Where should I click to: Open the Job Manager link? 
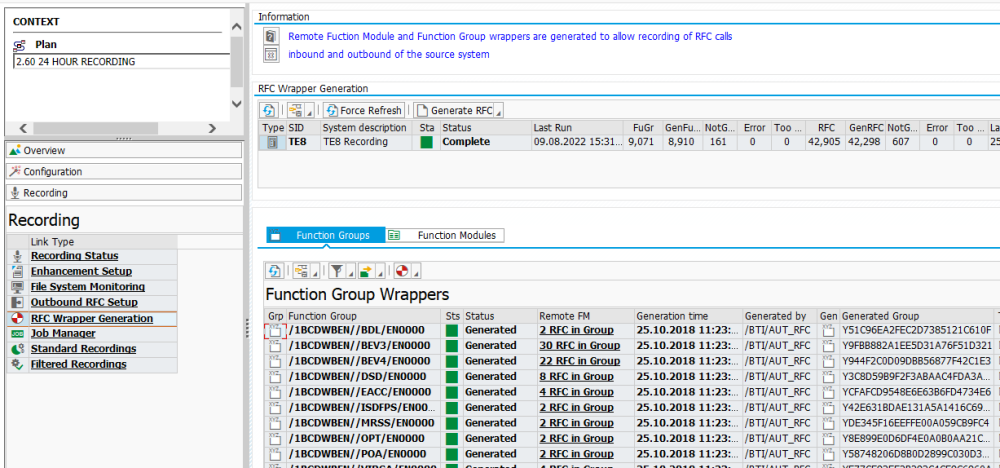click(63, 333)
